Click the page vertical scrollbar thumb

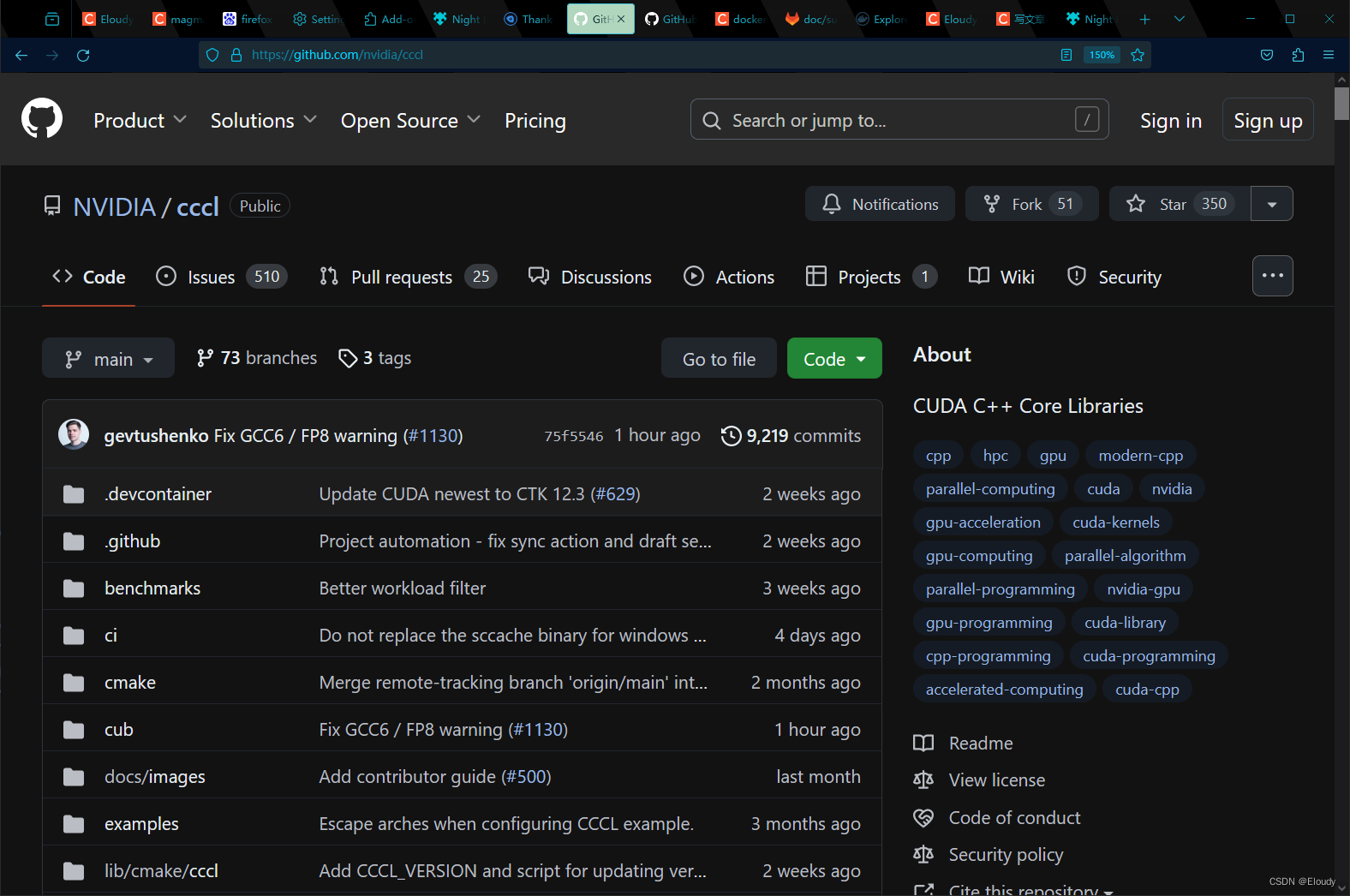click(1341, 103)
